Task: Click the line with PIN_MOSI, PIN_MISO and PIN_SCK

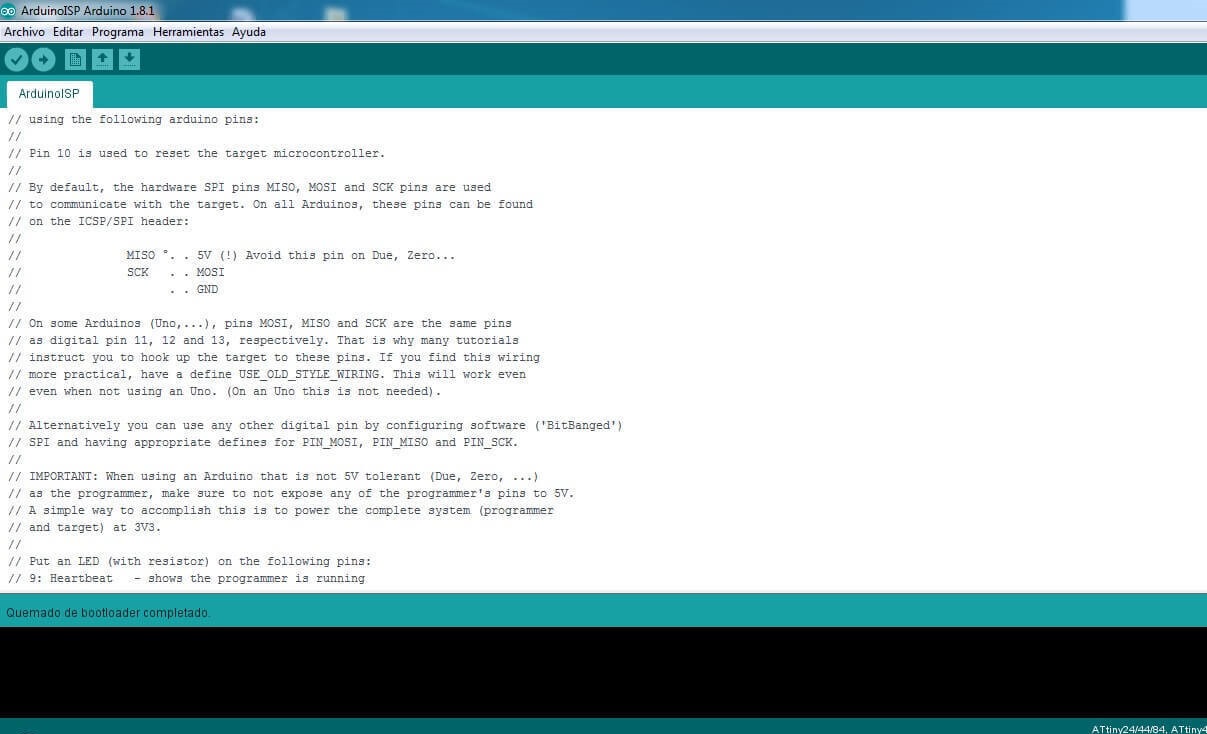Action: (264, 442)
